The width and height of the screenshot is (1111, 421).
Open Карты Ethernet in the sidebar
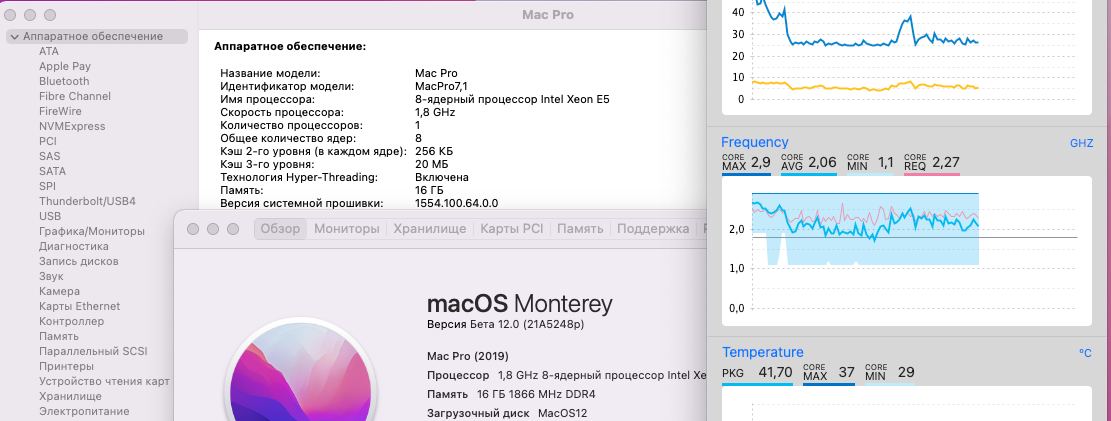pyautogui.click(x=79, y=305)
